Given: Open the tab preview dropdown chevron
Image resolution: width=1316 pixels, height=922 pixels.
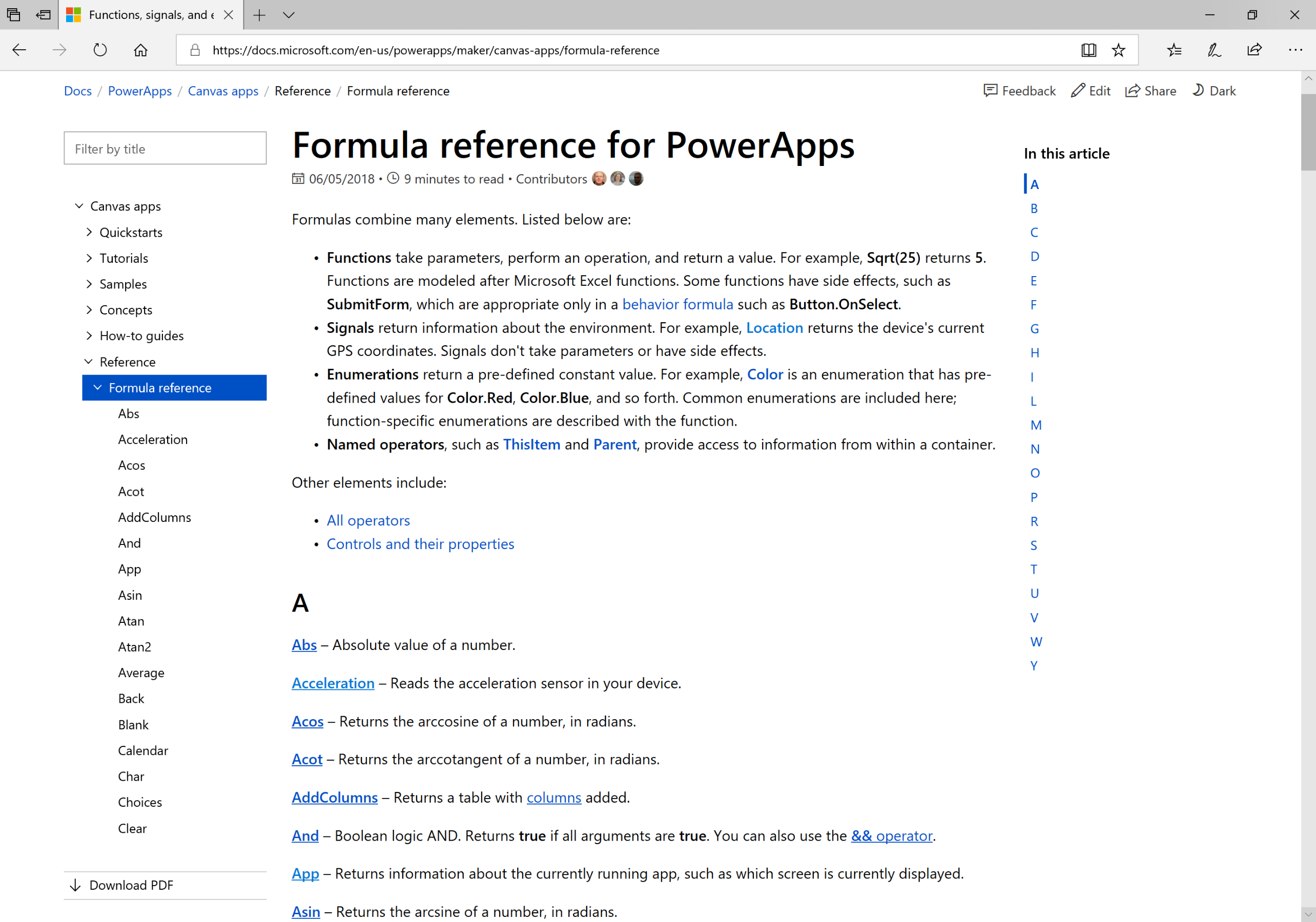Looking at the screenshot, I should tap(289, 15).
